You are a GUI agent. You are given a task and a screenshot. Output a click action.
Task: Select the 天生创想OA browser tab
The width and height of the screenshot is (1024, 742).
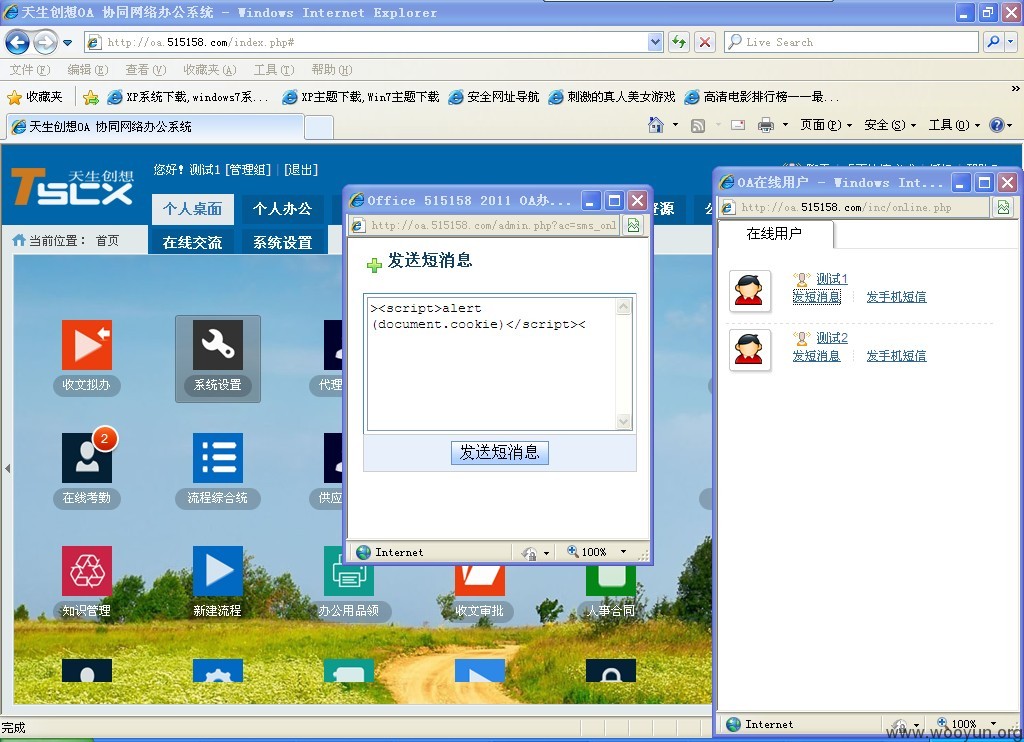coord(155,127)
